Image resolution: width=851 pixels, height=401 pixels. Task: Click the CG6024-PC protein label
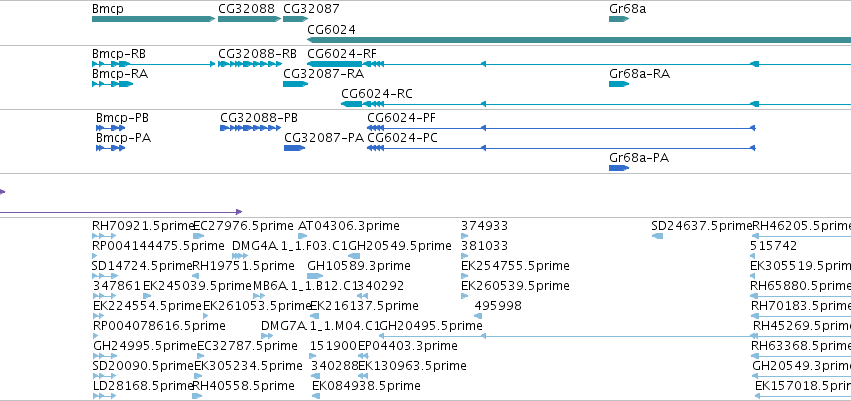(402, 138)
